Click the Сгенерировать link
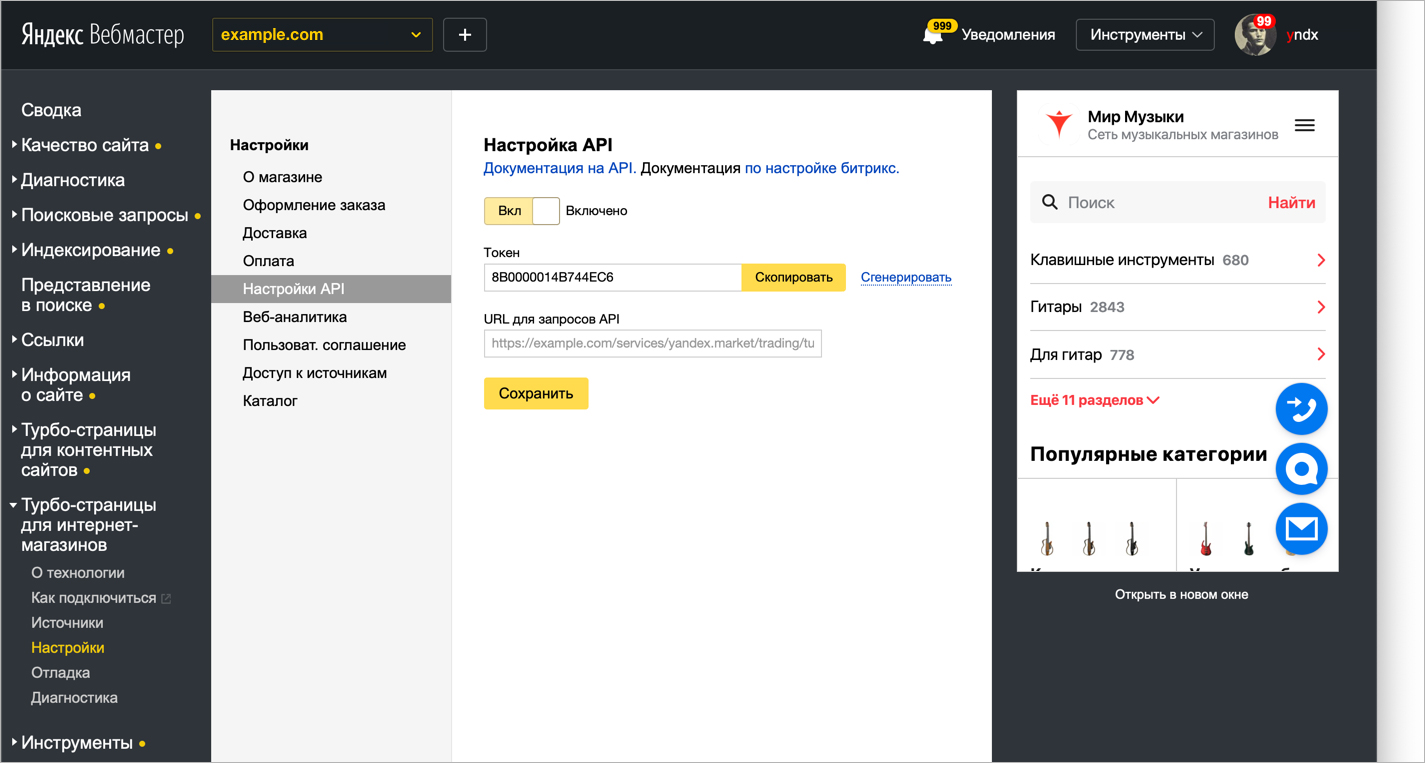The image size is (1425, 763). click(x=906, y=278)
